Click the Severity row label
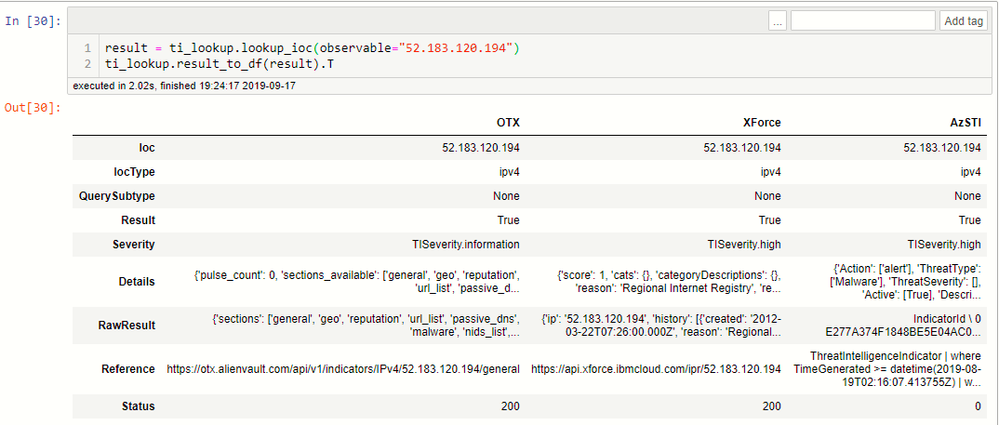 [136, 245]
